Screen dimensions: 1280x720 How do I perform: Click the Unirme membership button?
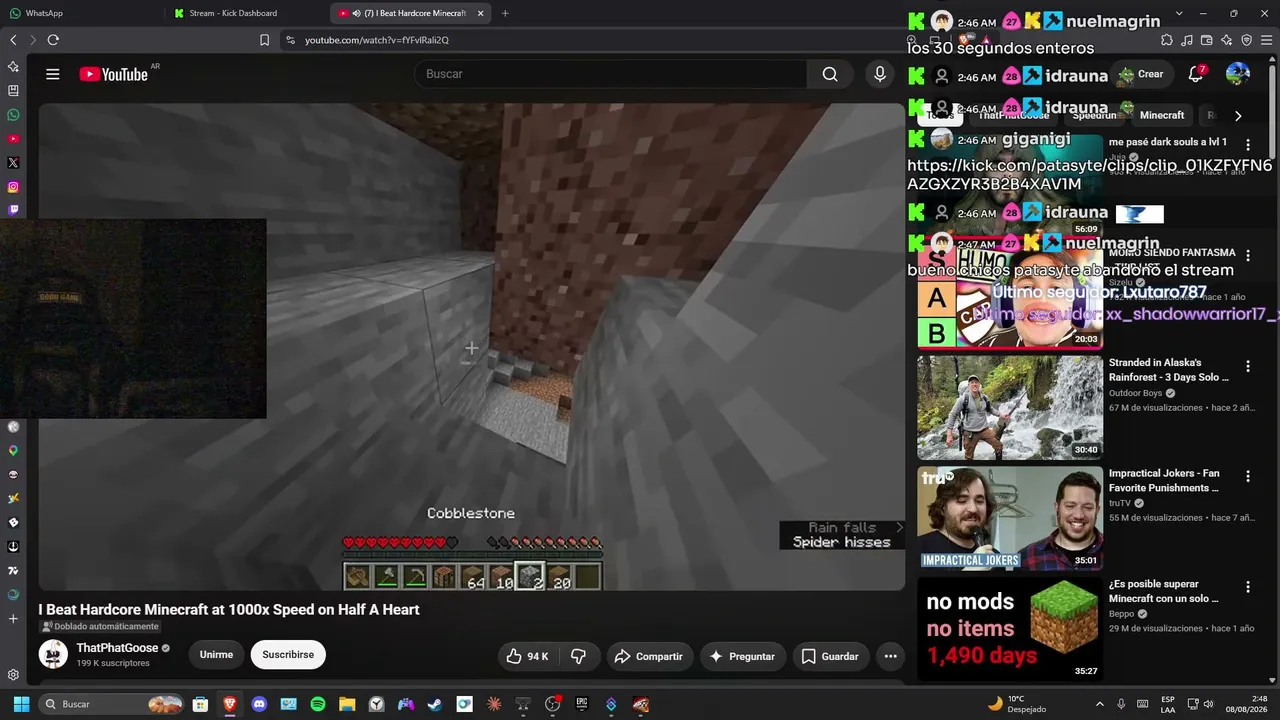pyautogui.click(x=216, y=655)
